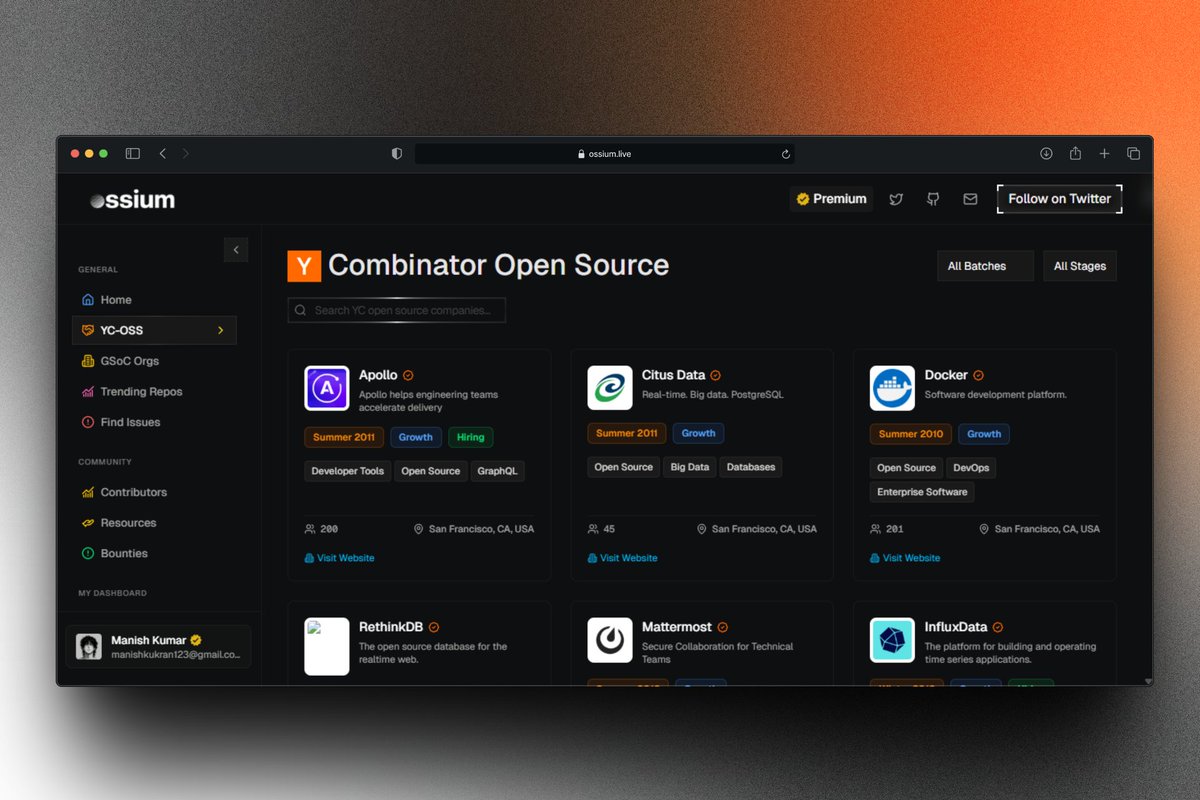This screenshot has width=1200, height=800.
Task: Click the Summer 2010 tag on Docker card
Action: tap(911, 434)
